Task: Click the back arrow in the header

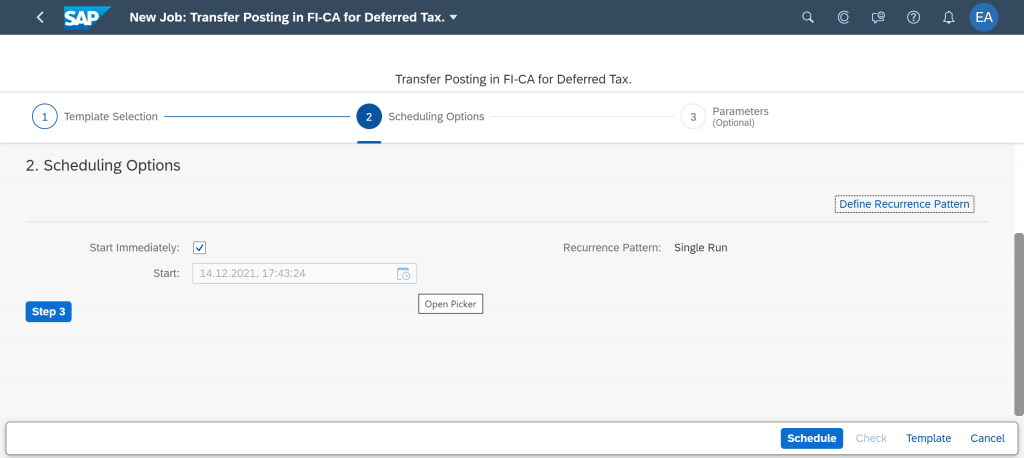Action: coord(40,18)
